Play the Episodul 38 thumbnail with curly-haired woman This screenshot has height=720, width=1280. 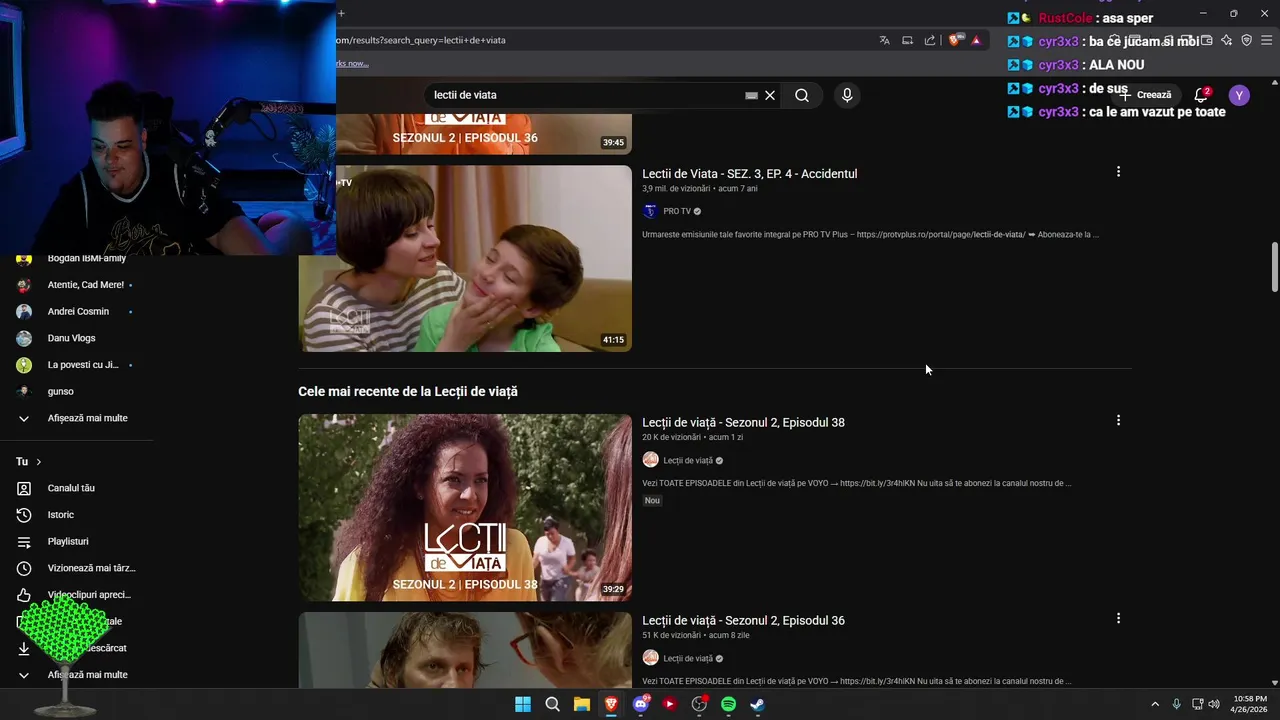465,508
